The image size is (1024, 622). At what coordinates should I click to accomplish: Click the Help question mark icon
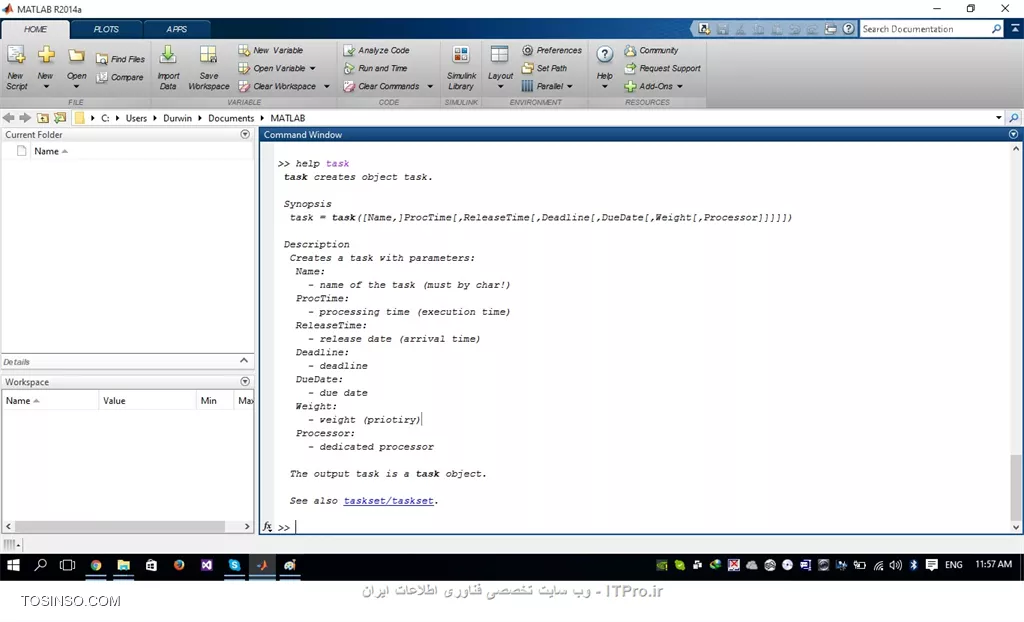pyautogui.click(x=605, y=54)
